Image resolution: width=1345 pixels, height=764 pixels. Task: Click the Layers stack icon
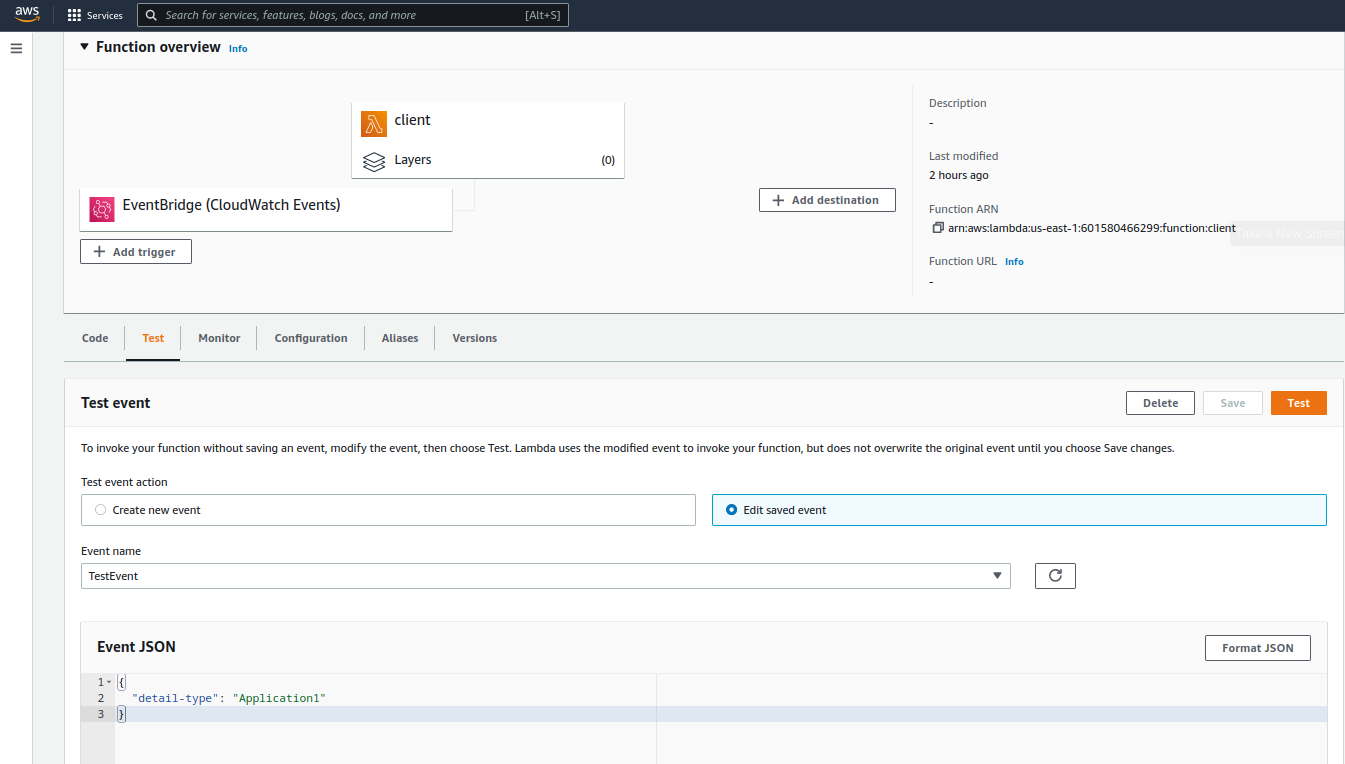pos(374,161)
